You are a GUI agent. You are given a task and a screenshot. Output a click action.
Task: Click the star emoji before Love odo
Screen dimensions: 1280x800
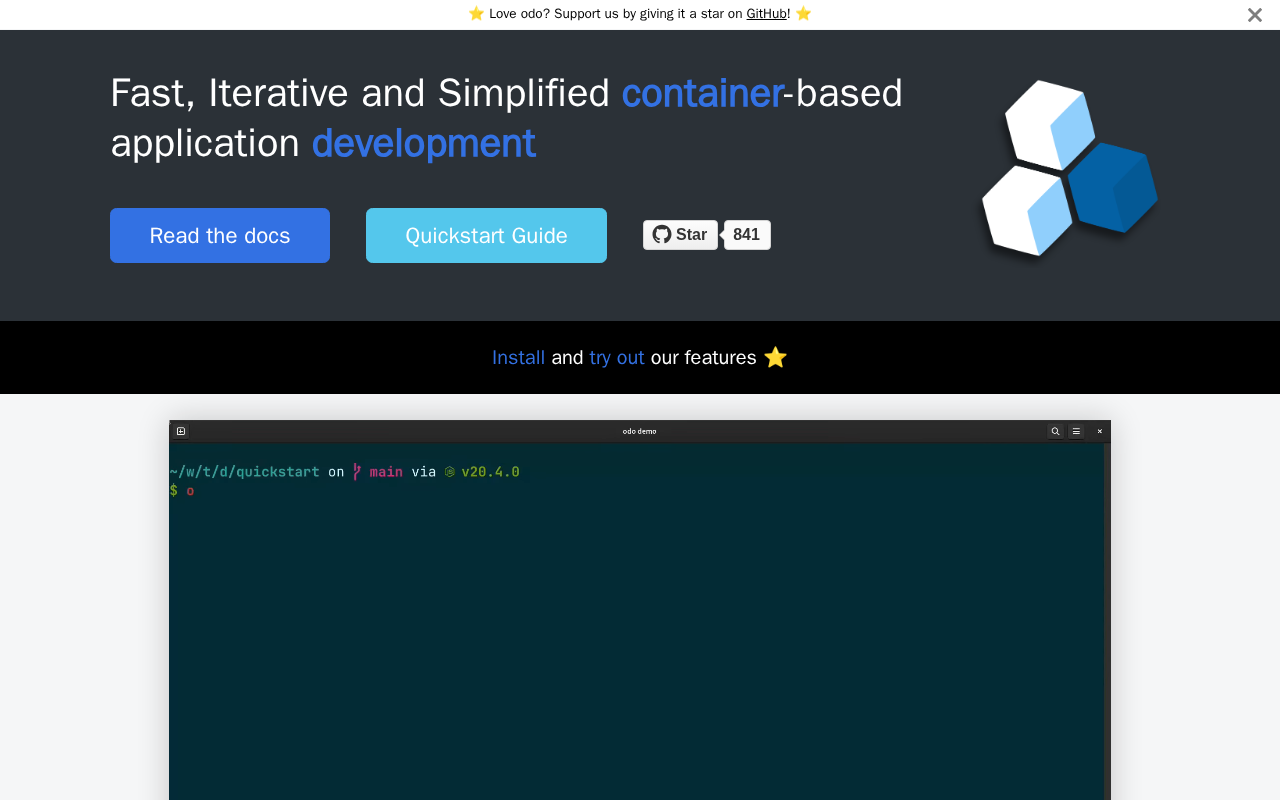tap(476, 14)
